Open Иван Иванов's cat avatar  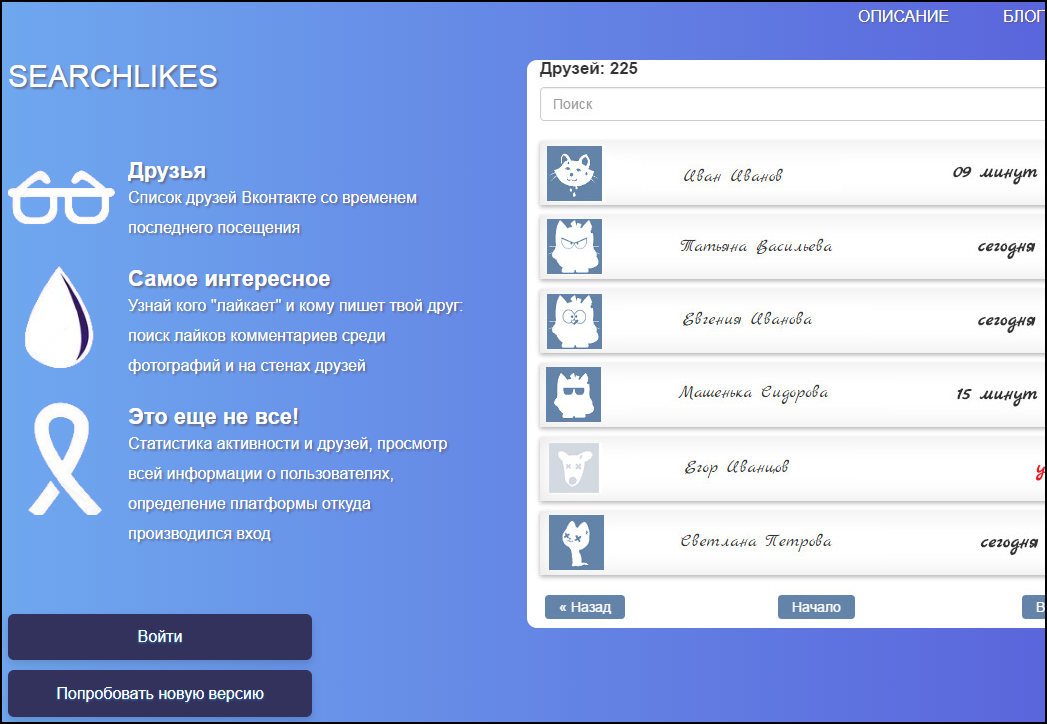(574, 174)
